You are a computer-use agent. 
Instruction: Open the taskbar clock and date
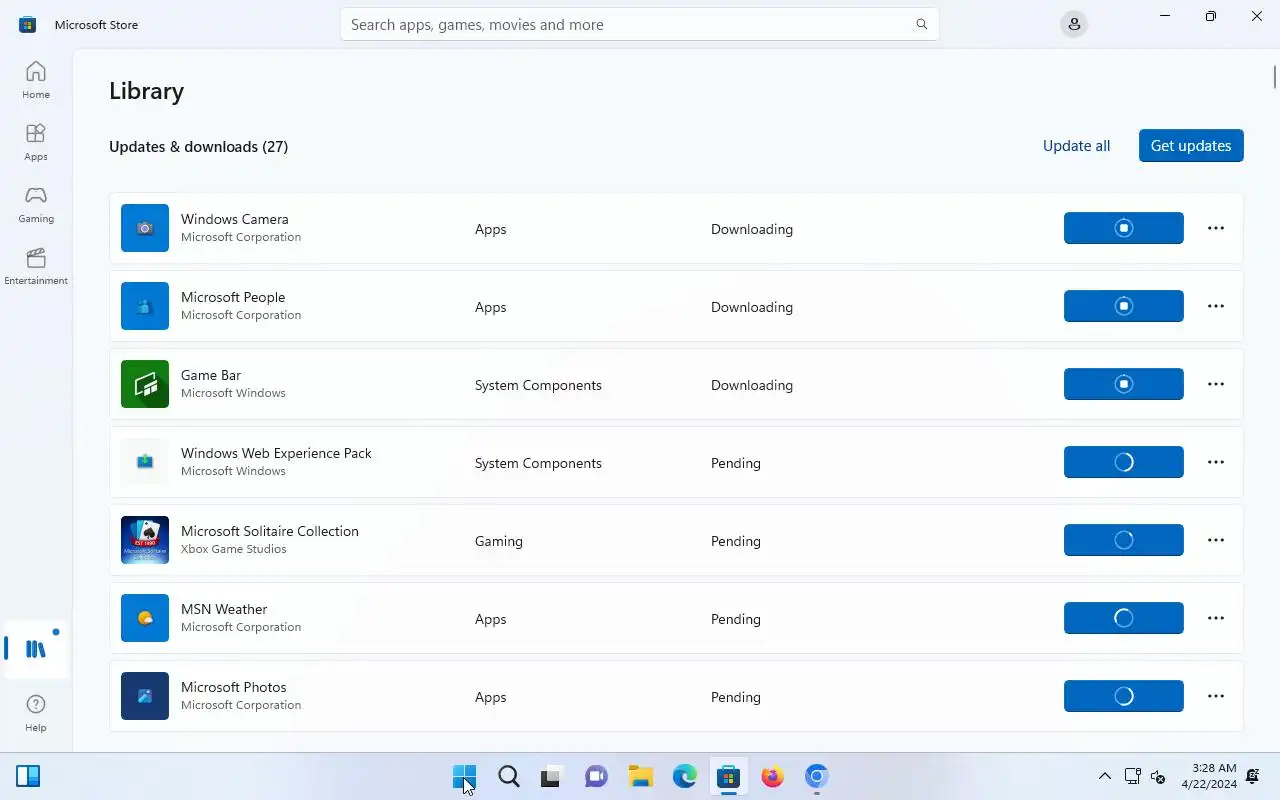(1208, 776)
